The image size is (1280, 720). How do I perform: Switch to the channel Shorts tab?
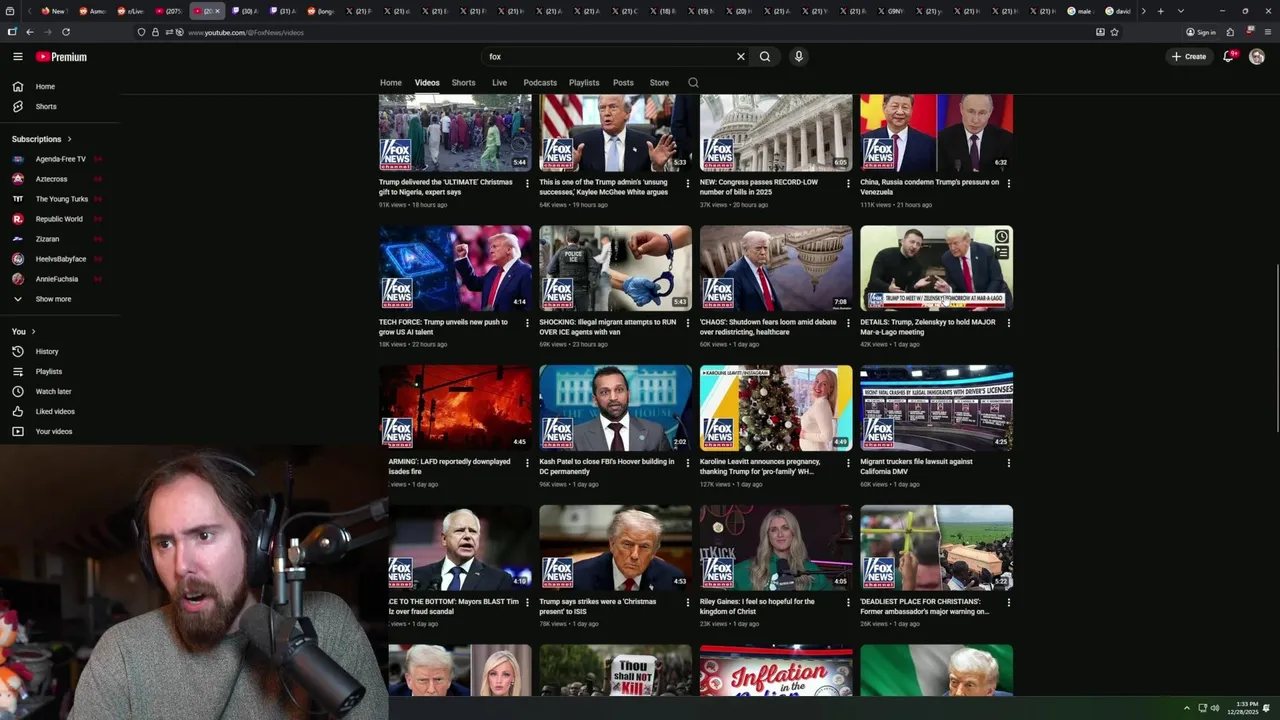[x=463, y=83]
